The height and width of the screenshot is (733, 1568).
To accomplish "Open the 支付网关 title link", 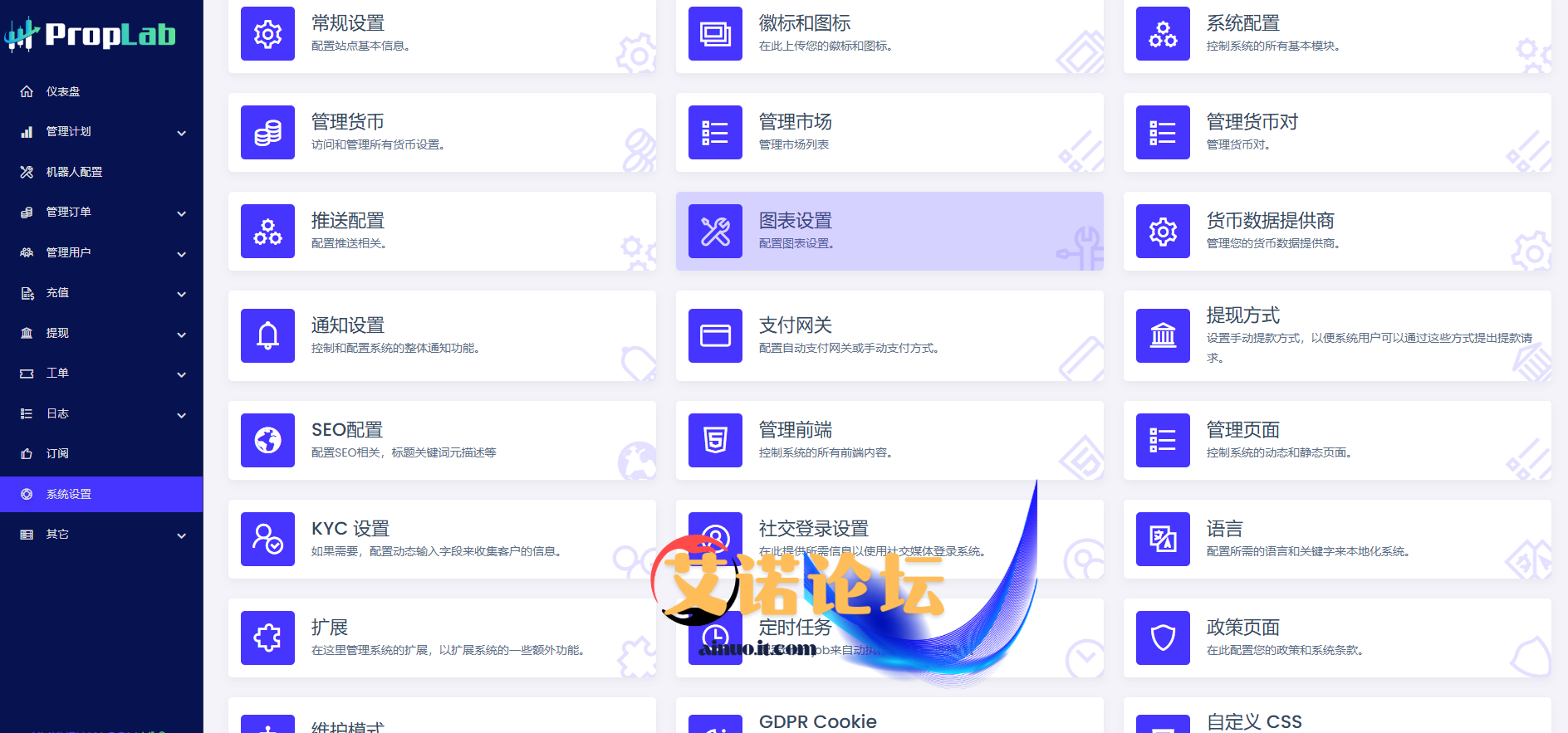I will coord(796,325).
